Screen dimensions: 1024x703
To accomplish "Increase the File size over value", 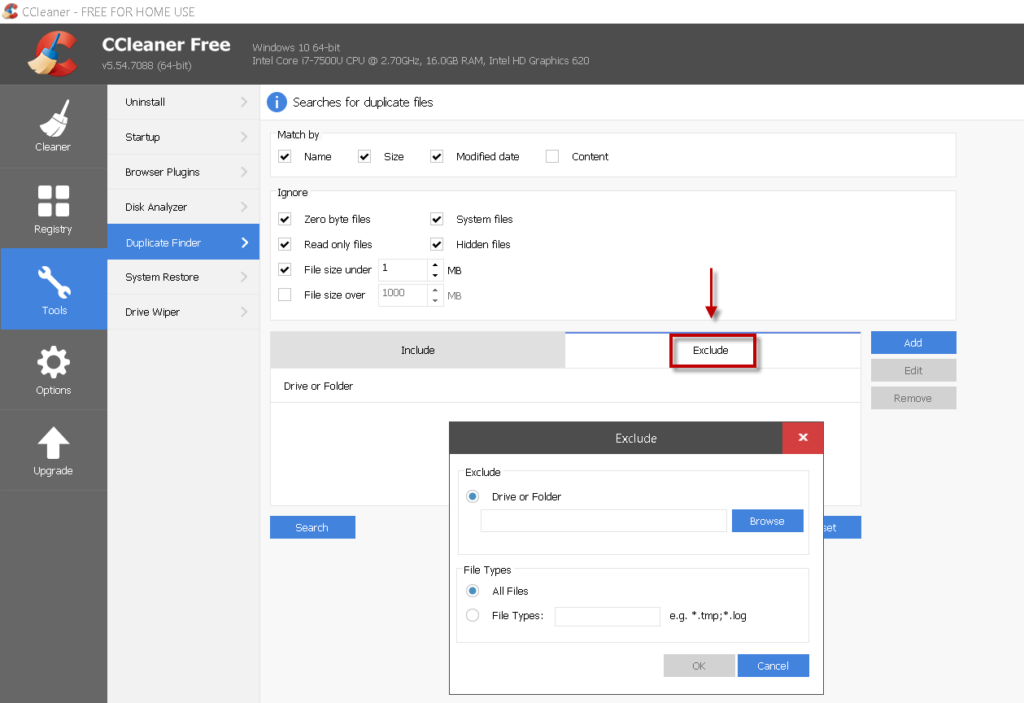I will [436, 290].
